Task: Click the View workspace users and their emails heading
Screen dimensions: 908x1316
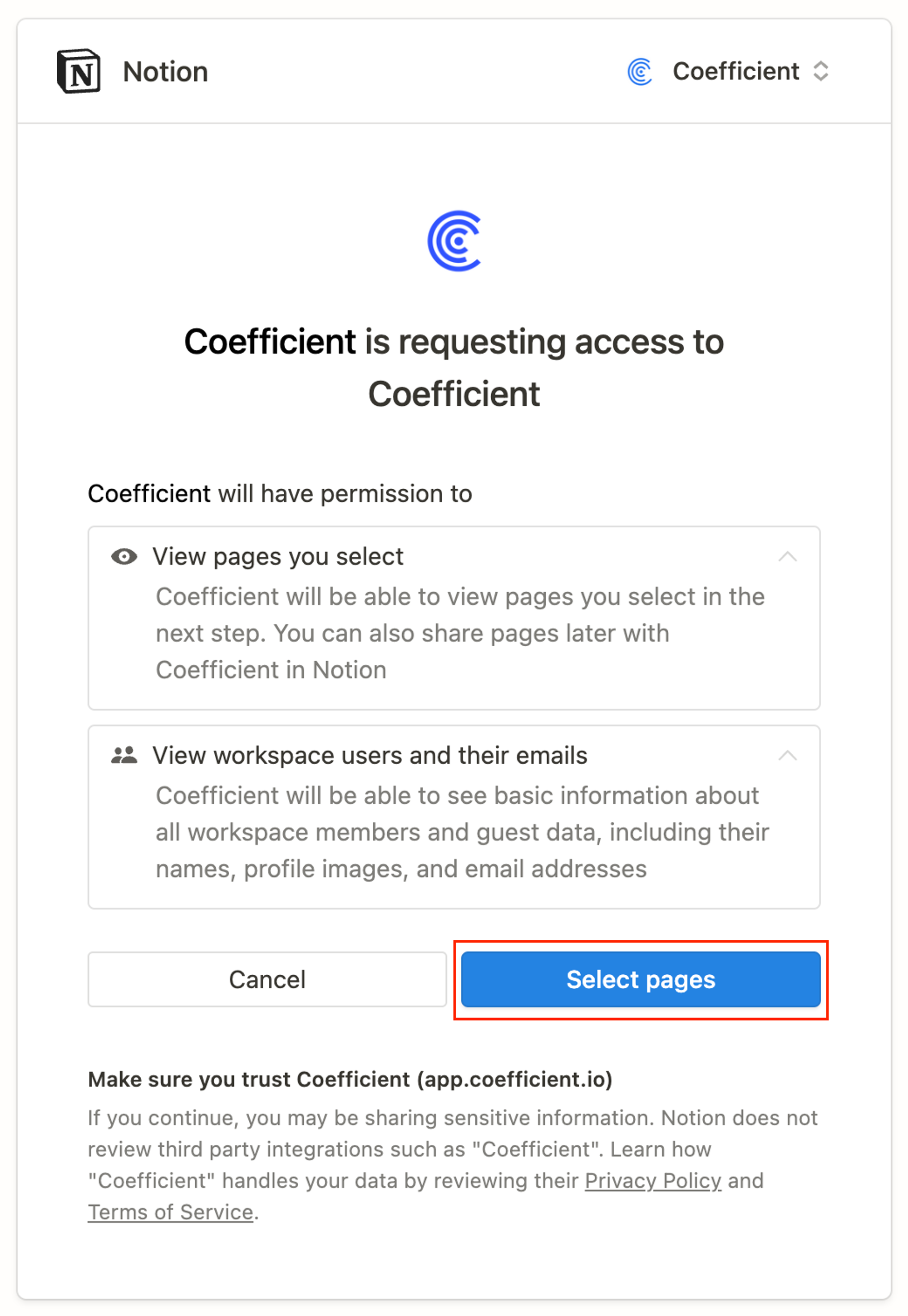Action: coord(370,755)
